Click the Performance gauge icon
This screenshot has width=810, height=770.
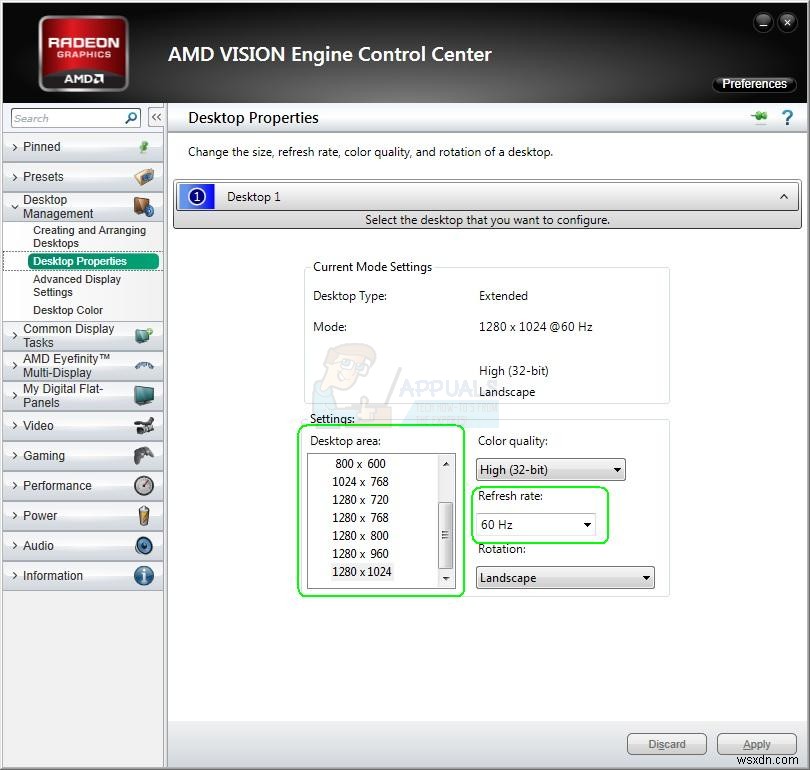pyautogui.click(x=144, y=485)
